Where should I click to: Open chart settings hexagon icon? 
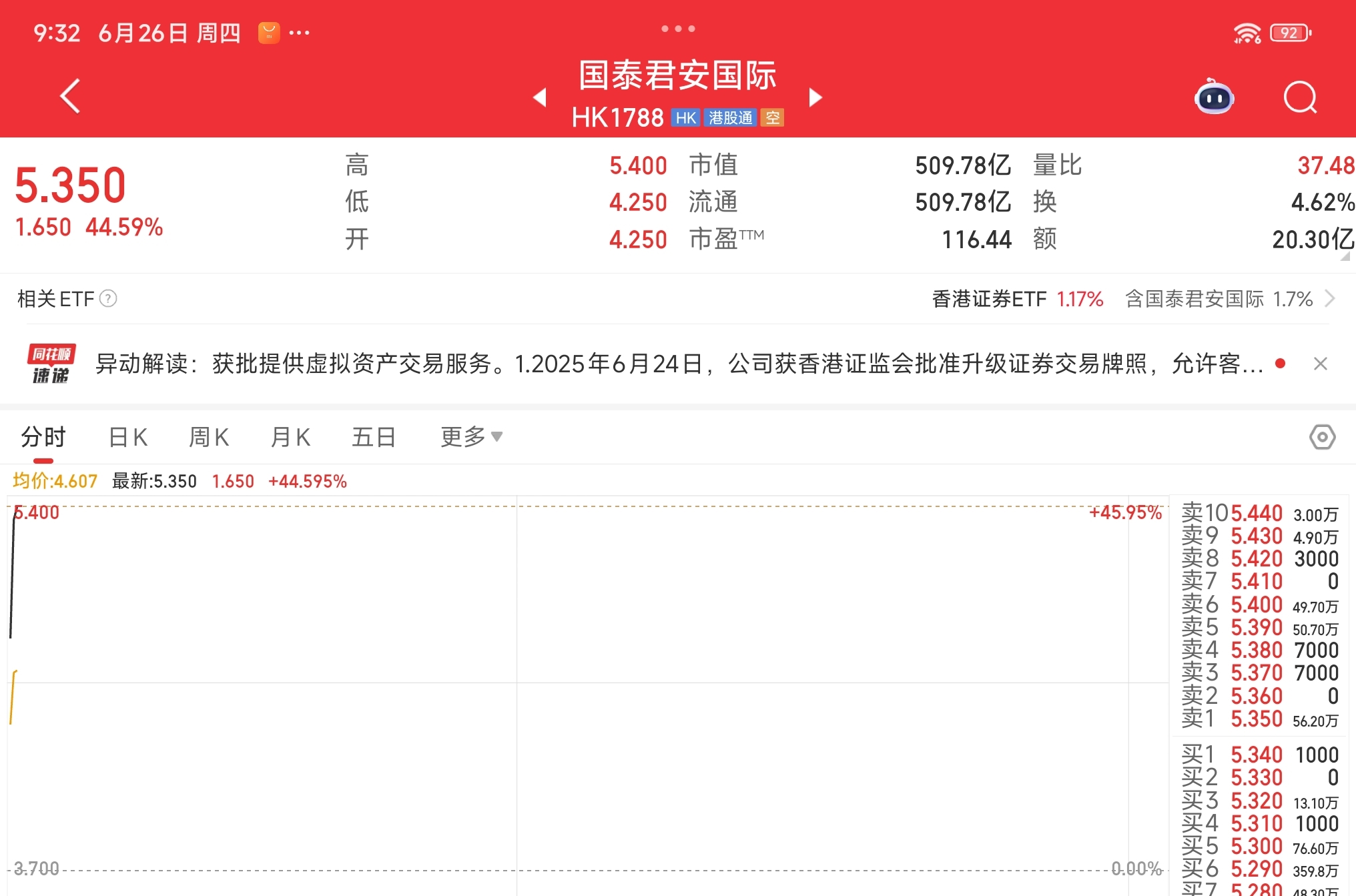pyautogui.click(x=1322, y=437)
